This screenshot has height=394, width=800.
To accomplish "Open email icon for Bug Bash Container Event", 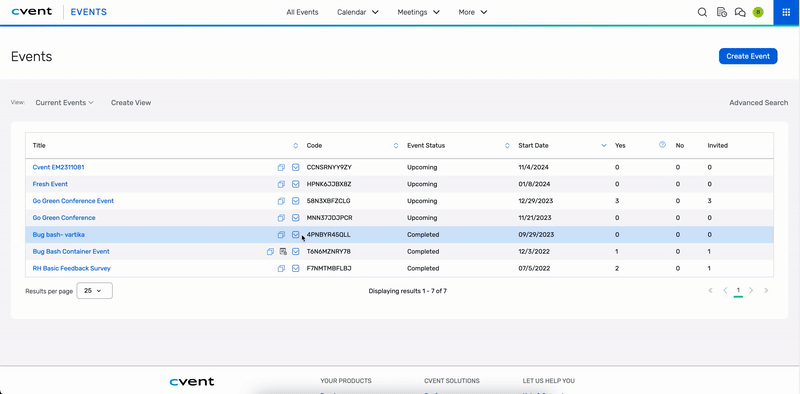I will [295, 252].
